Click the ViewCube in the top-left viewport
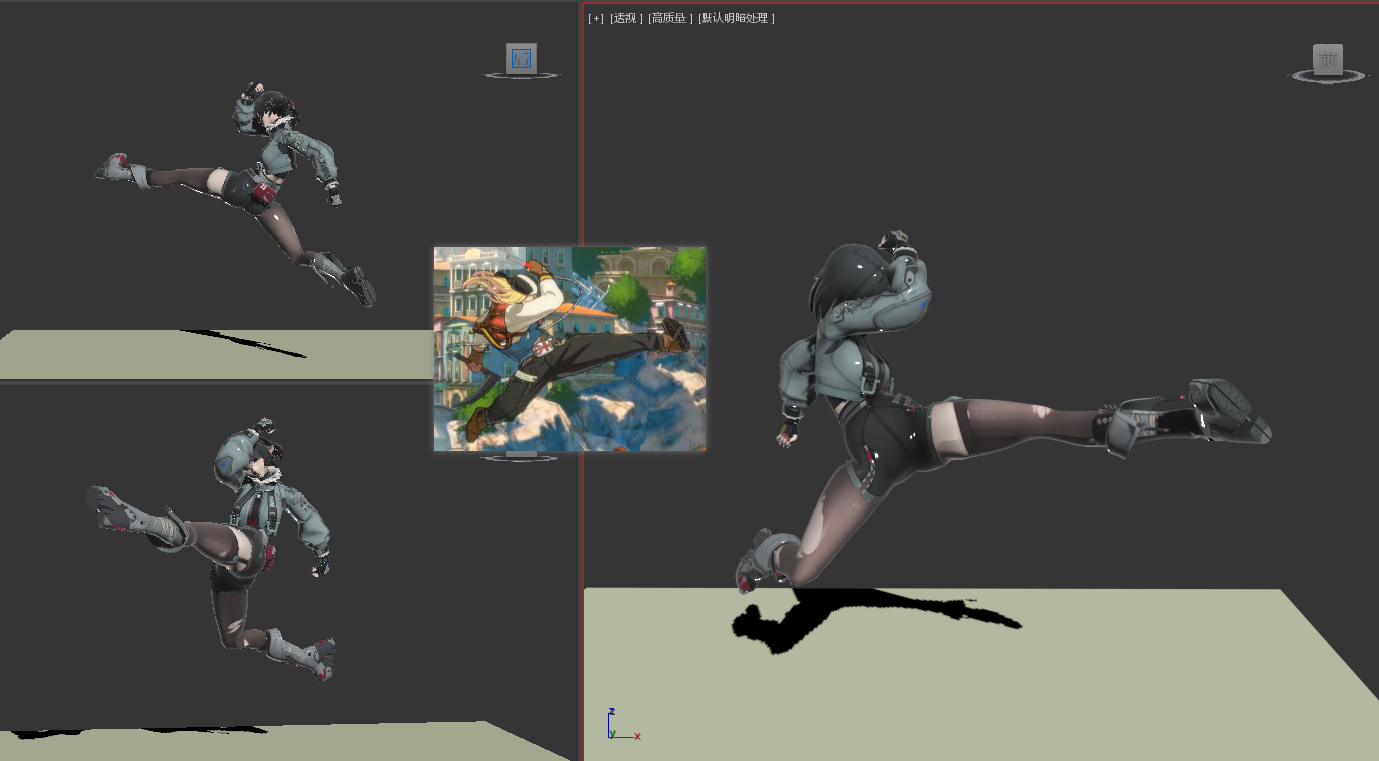1379x761 pixels. point(521,58)
